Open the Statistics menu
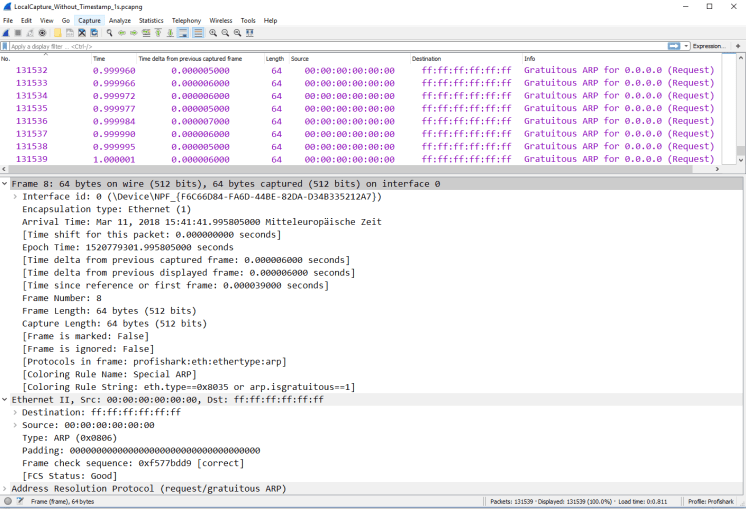746x509 pixels. click(x=151, y=20)
